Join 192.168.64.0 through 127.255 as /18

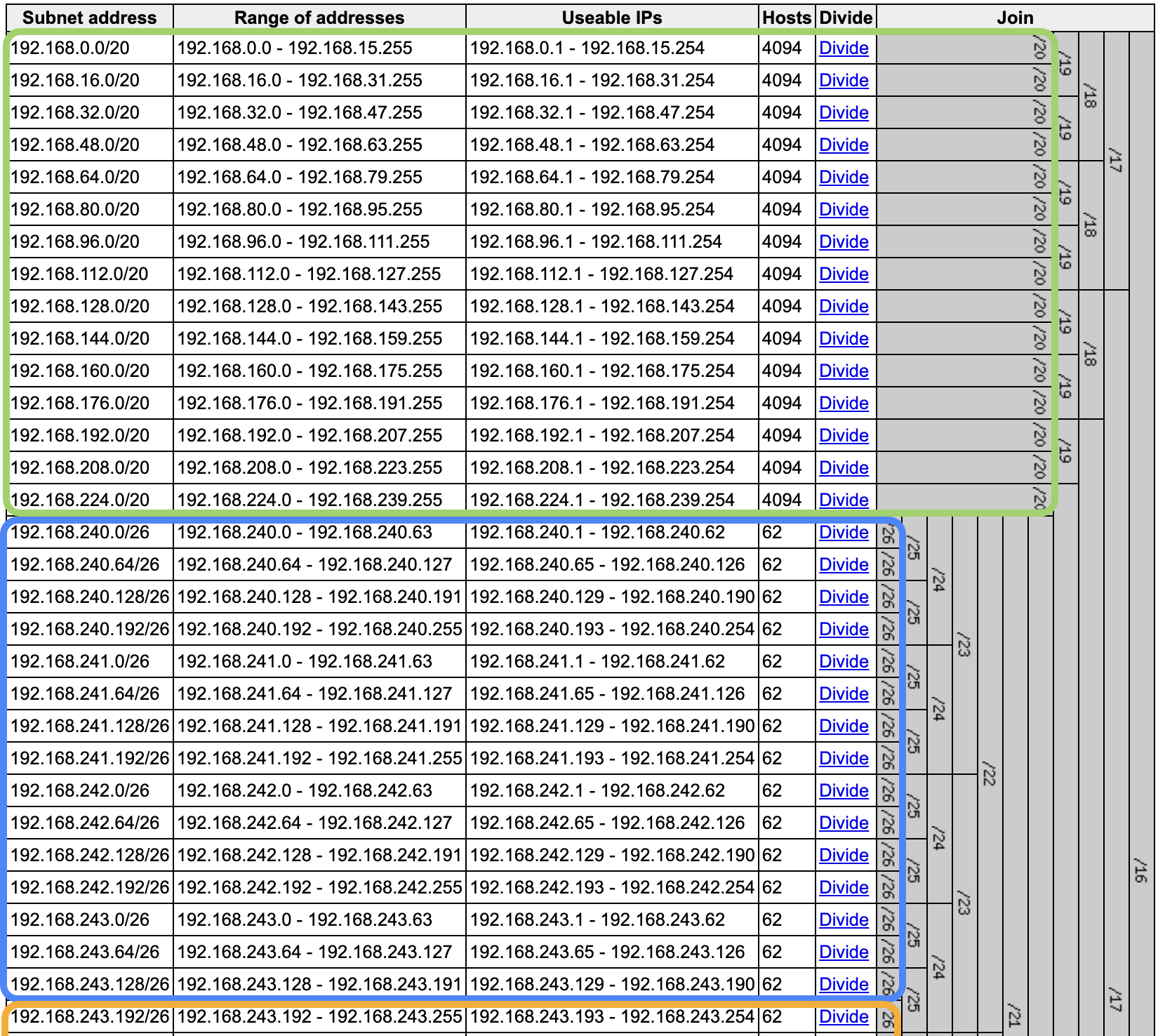pyautogui.click(x=1091, y=225)
